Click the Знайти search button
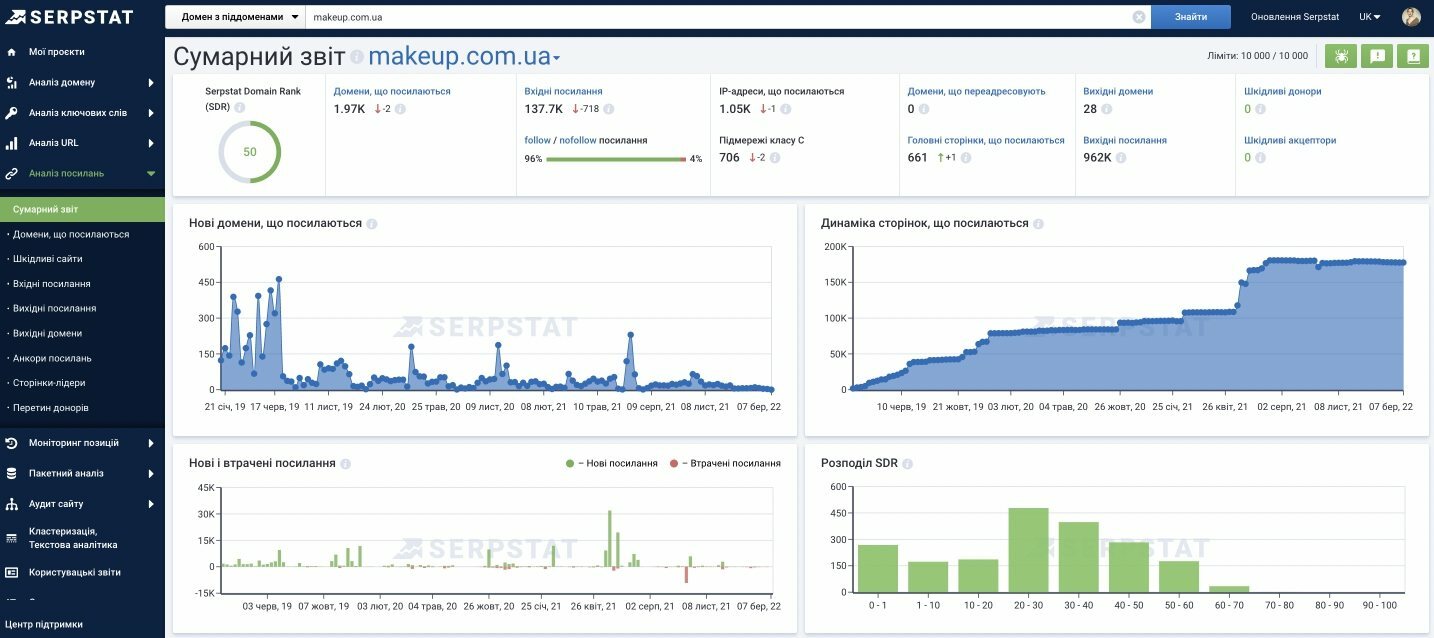The width and height of the screenshot is (1434, 638). tap(1191, 17)
